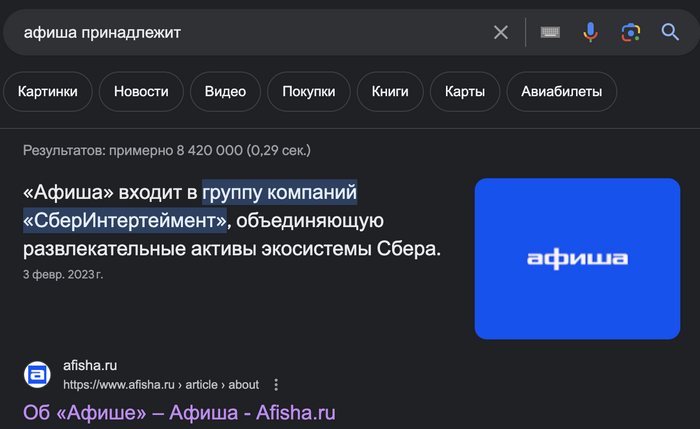Switch to Новости search filter
700x429 pixels.
[x=141, y=92]
